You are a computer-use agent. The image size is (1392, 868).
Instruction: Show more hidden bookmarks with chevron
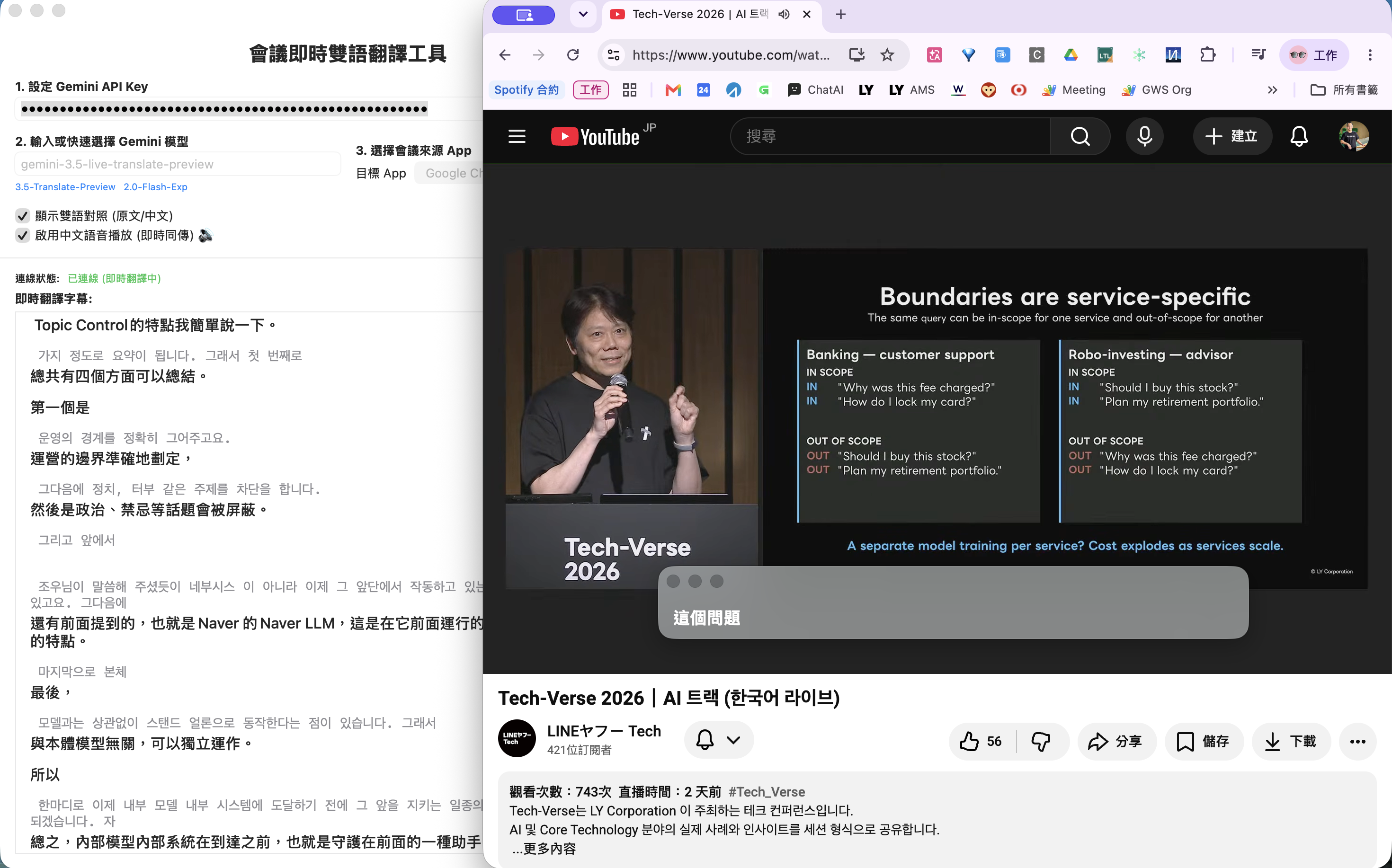1273,90
